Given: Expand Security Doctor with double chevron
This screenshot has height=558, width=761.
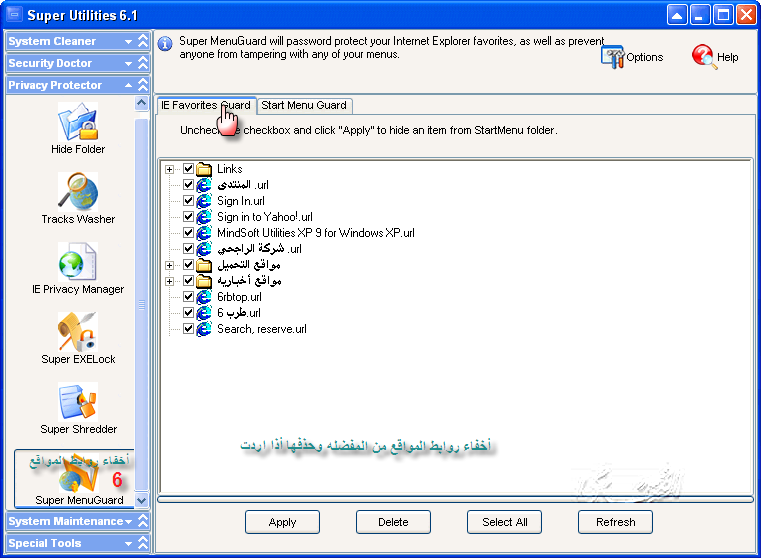Looking at the screenshot, I should click(143, 63).
